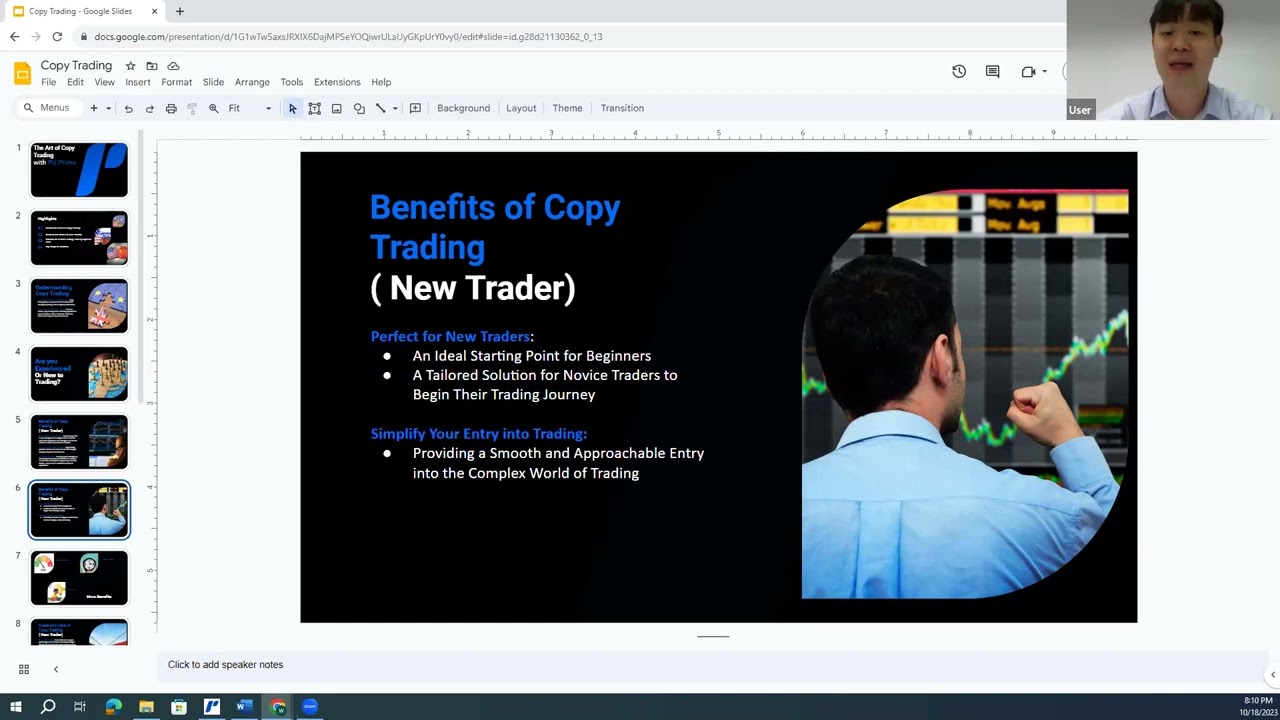Reload the browser page
1280x720 pixels.
click(57, 37)
